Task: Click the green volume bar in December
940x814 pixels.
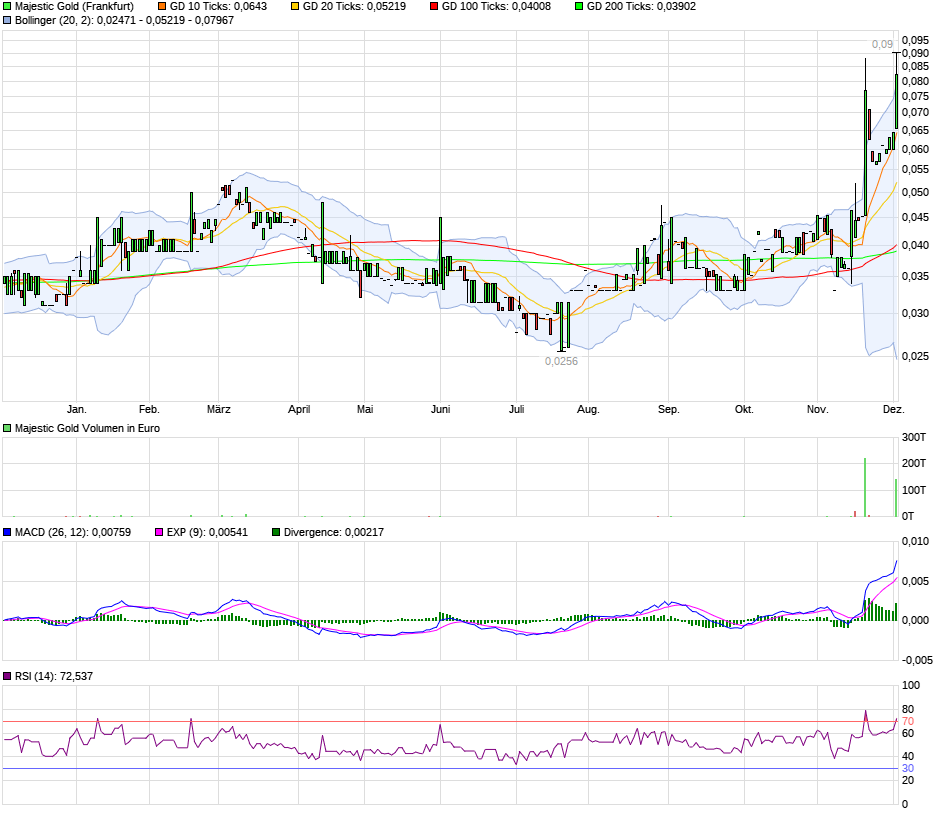Action: click(896, 498)
